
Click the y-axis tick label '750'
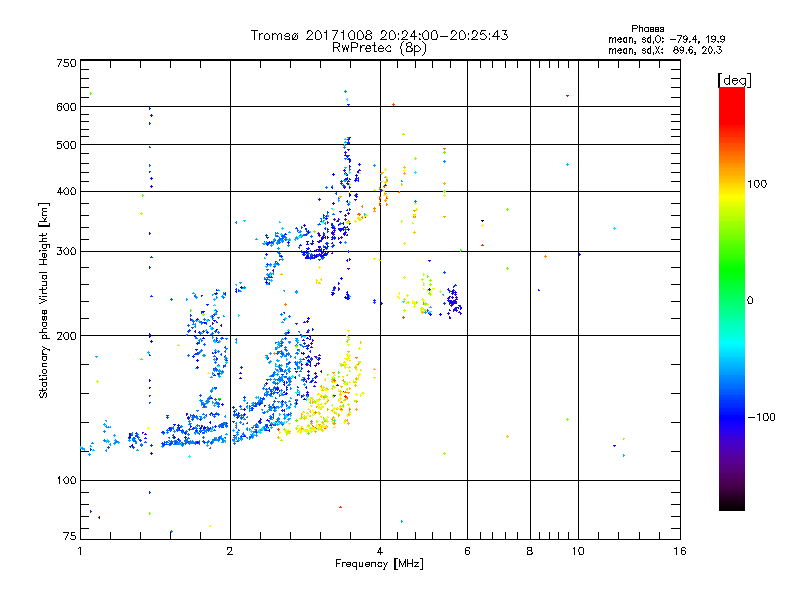click(x=67, y=64)
